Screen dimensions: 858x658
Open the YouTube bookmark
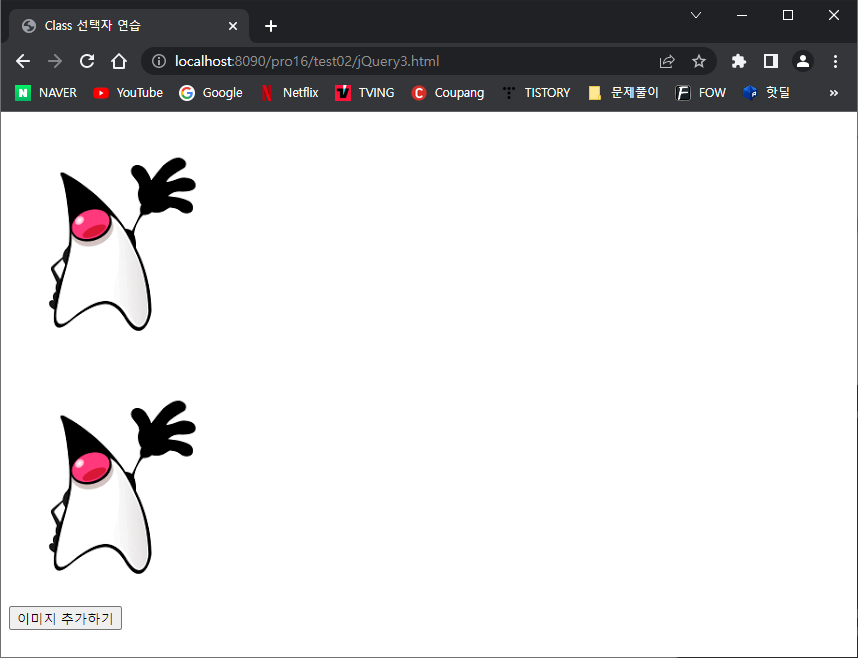(x=128, y=93)
